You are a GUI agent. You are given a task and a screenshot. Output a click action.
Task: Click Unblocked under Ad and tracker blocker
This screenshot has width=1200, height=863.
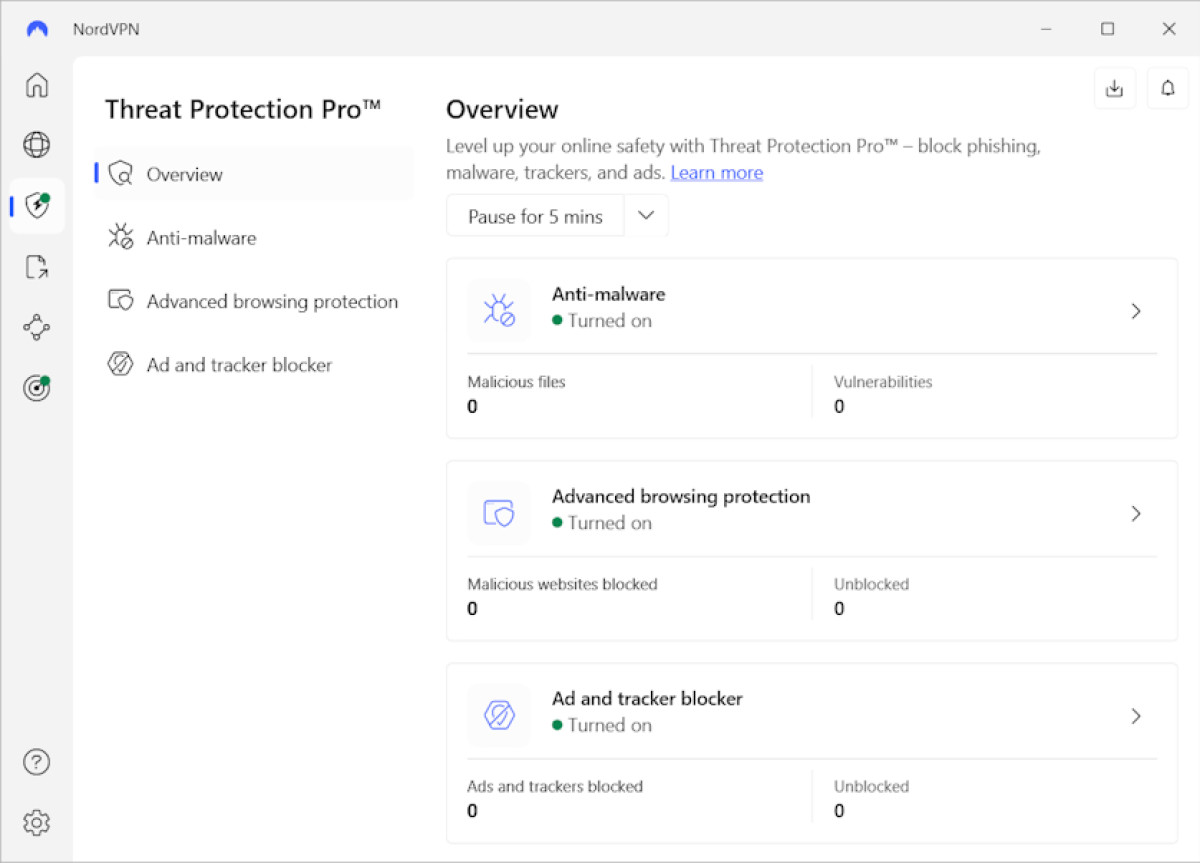pos(872,786)
